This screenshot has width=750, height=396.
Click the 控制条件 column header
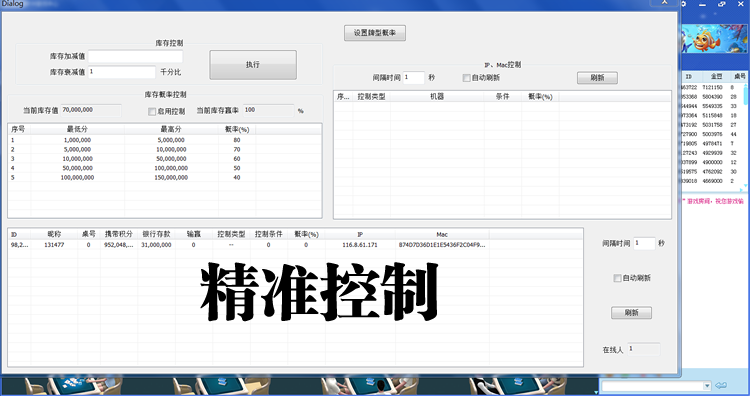click(x=268, y=234)
